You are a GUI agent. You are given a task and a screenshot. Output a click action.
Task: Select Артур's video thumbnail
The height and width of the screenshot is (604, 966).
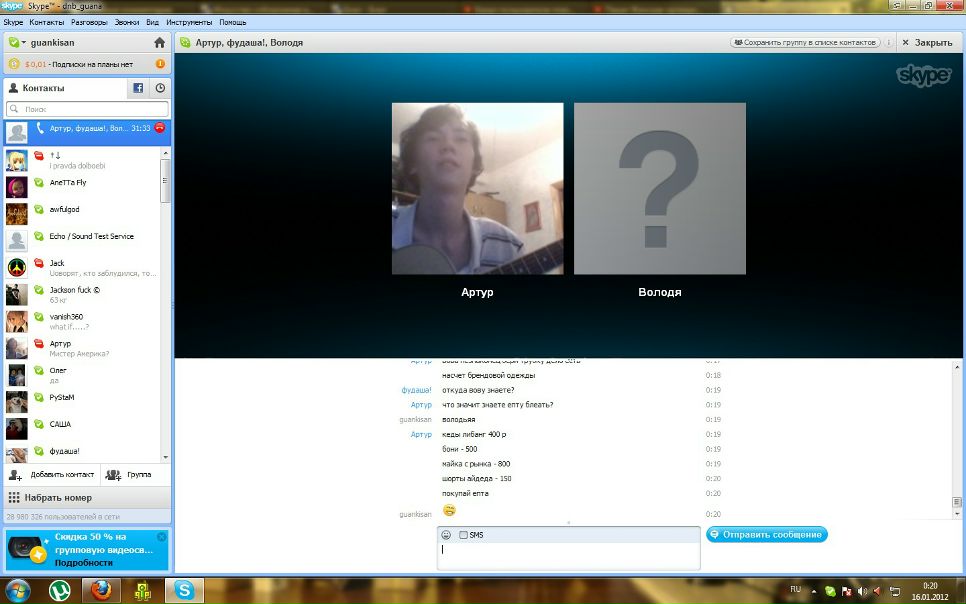tap(477, 188)
